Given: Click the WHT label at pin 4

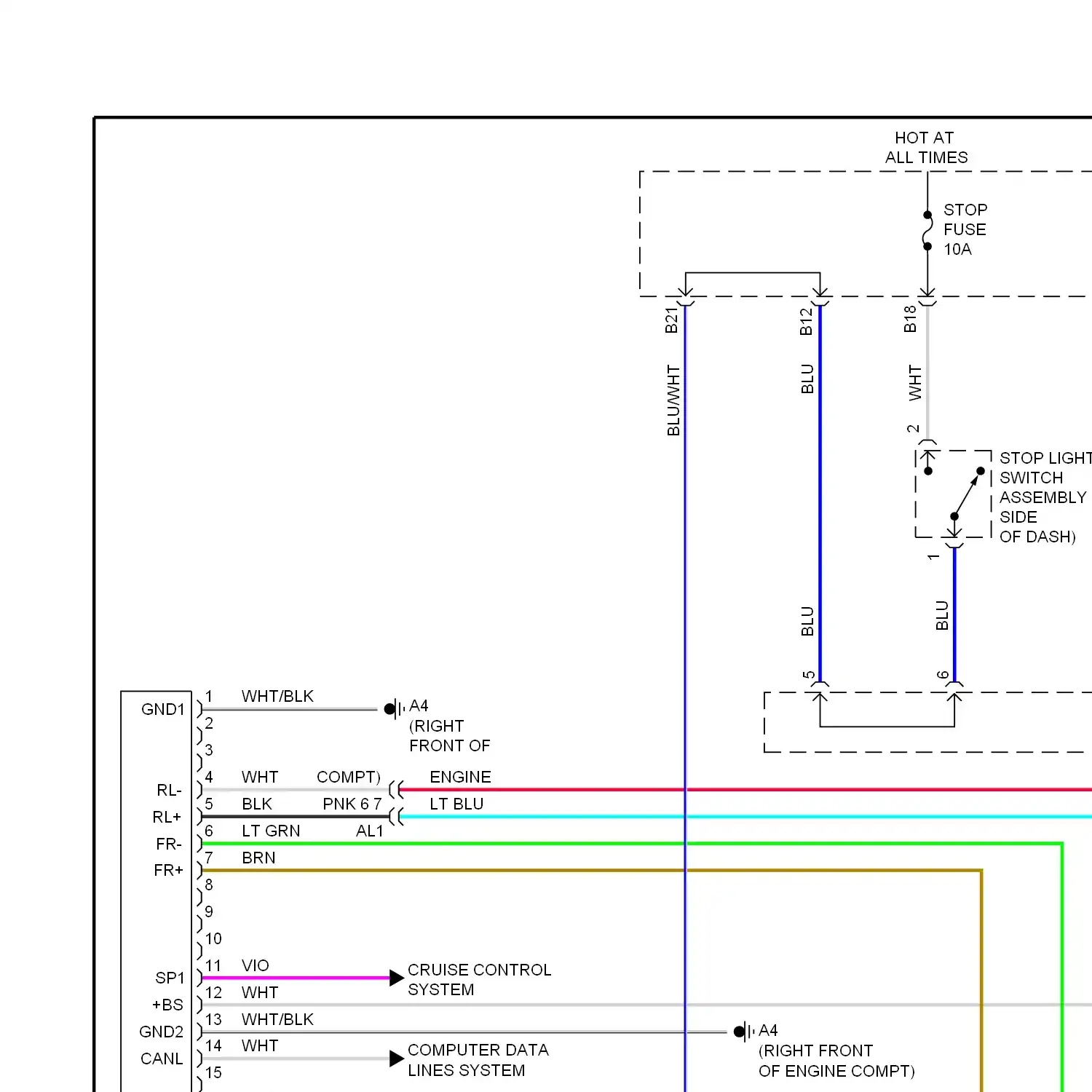Looking at the screenshot, I should [260, 777].
